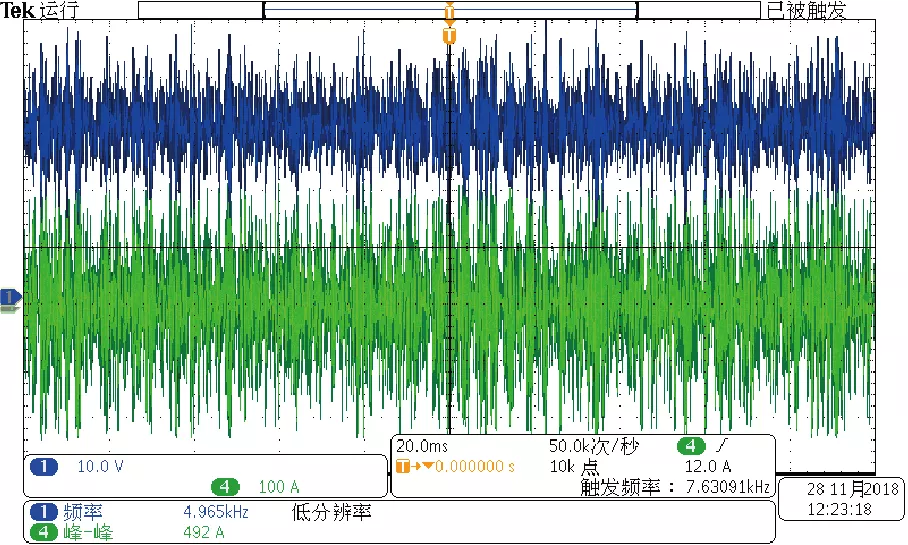
Task: Click the orange T delay indicator icon
Action: pos(403,466)
